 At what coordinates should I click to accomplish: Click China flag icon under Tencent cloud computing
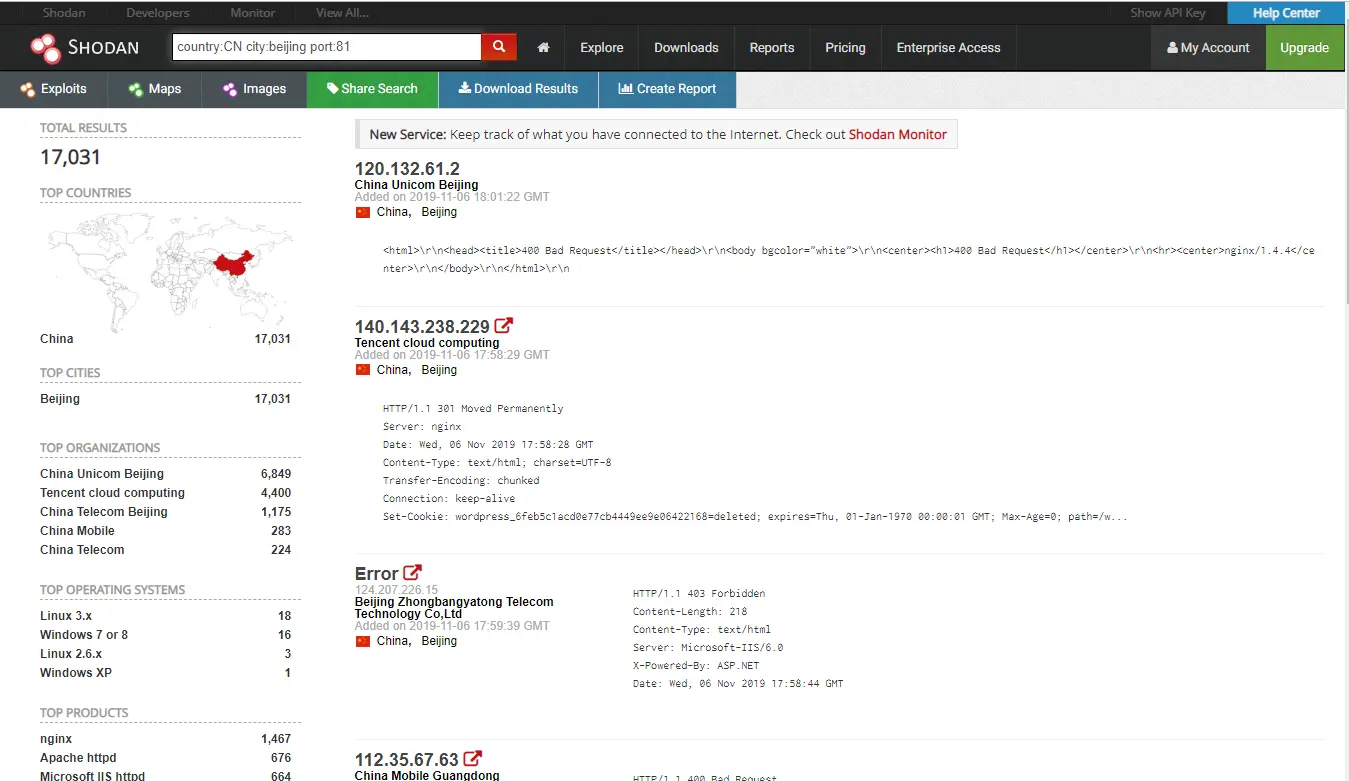click(363, 370)
